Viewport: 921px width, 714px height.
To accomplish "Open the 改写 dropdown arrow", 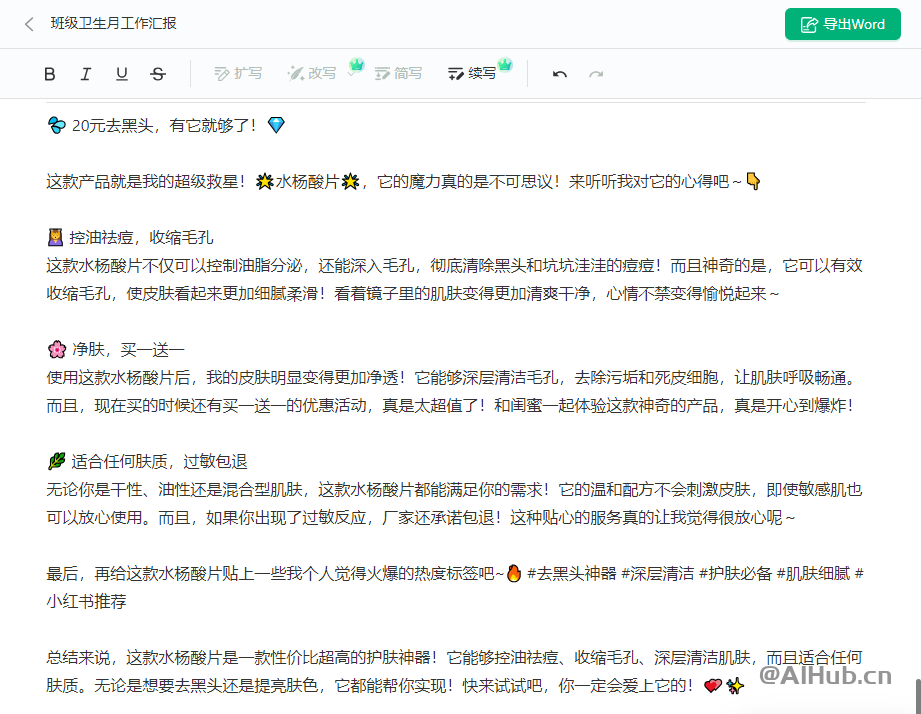I will click(x=351, y=75).
